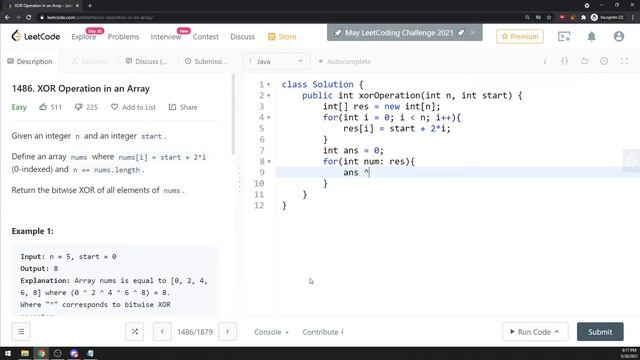Click problem counter 1486/1879
This screenshot has height=360, width=640.
coord(195,332)
